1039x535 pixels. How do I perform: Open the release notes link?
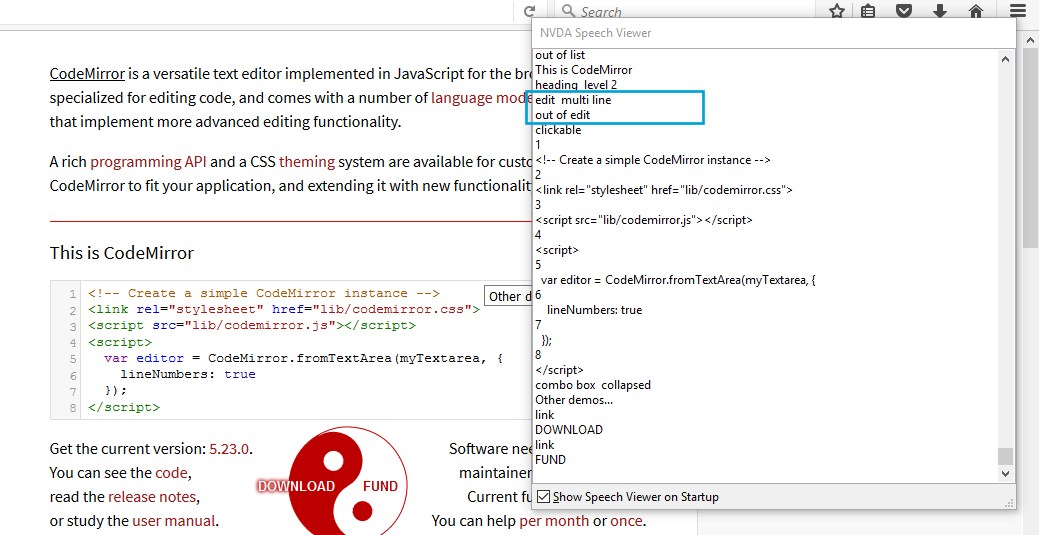[x=152, y=497]
